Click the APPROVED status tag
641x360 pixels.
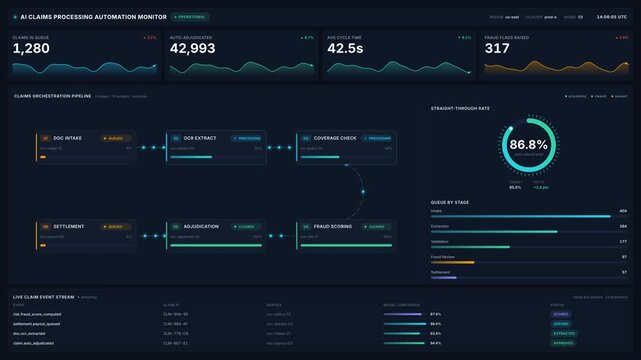pyautogui.click(x=563, y=343)
